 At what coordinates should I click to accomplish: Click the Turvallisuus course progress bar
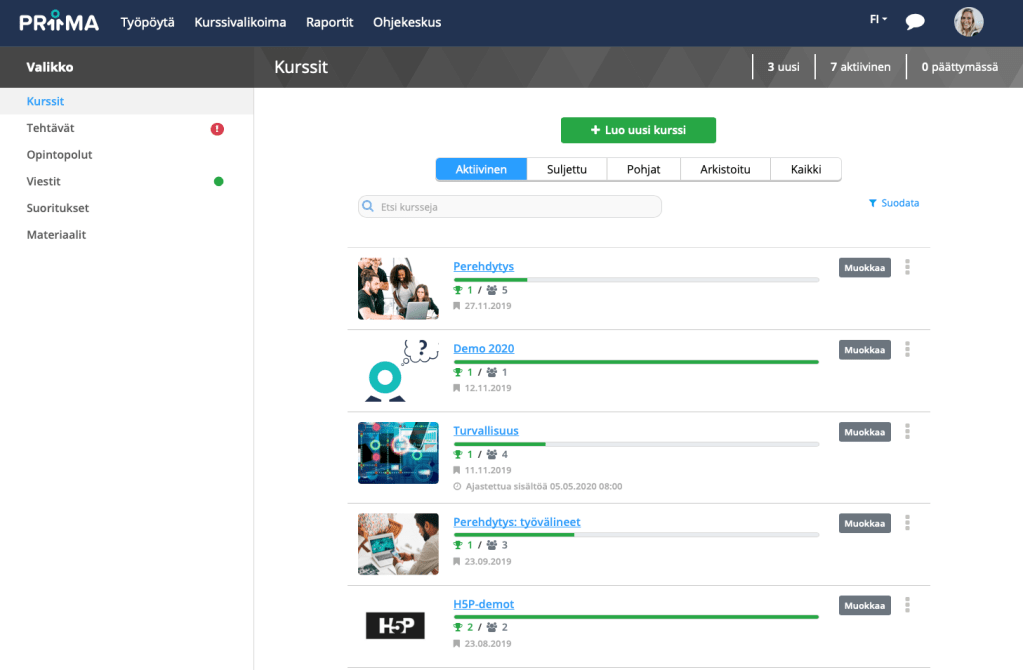[x=636, y=443]
